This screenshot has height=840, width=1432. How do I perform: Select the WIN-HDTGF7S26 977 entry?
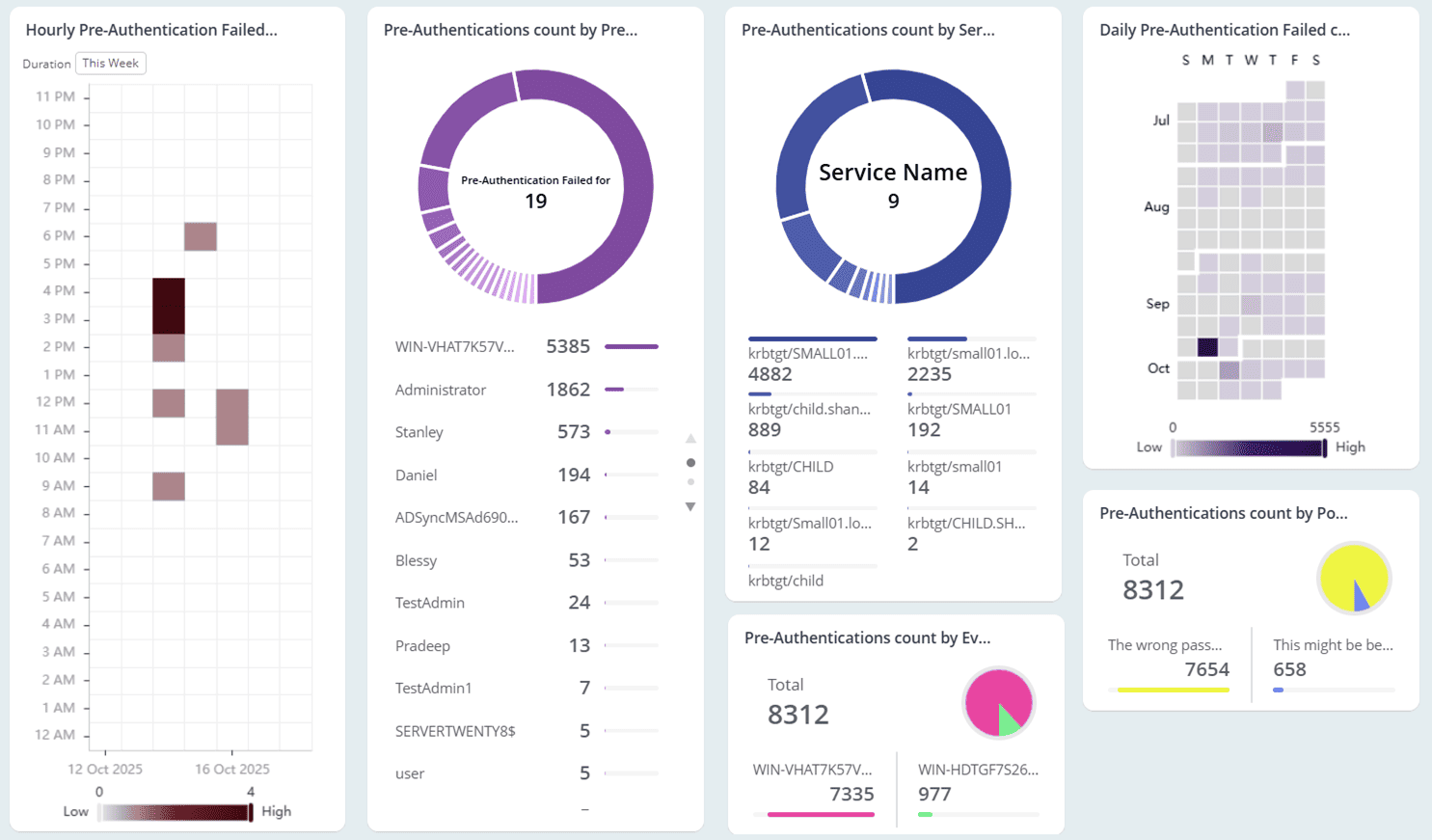point(977,782)
